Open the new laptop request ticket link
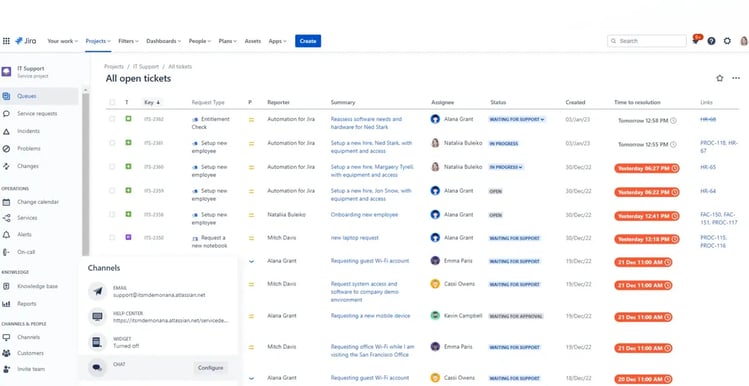 pos(354,238)
